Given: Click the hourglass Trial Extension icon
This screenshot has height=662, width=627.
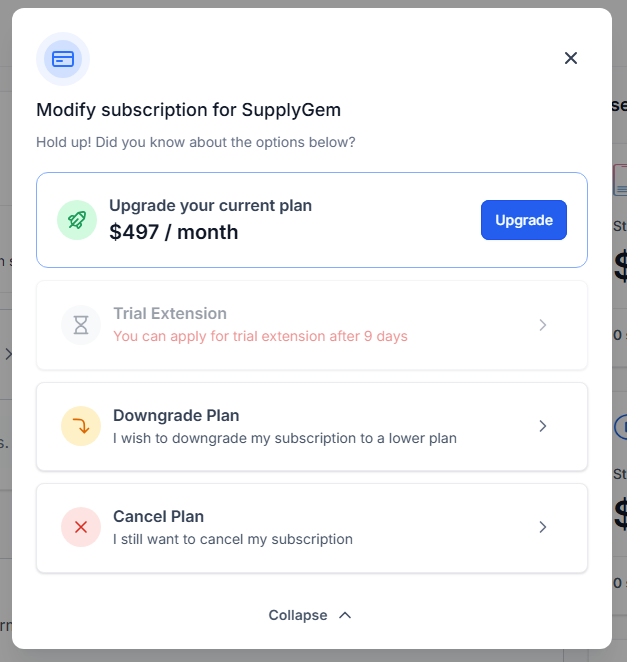Looking at the screenshot, I should point(81,325).
